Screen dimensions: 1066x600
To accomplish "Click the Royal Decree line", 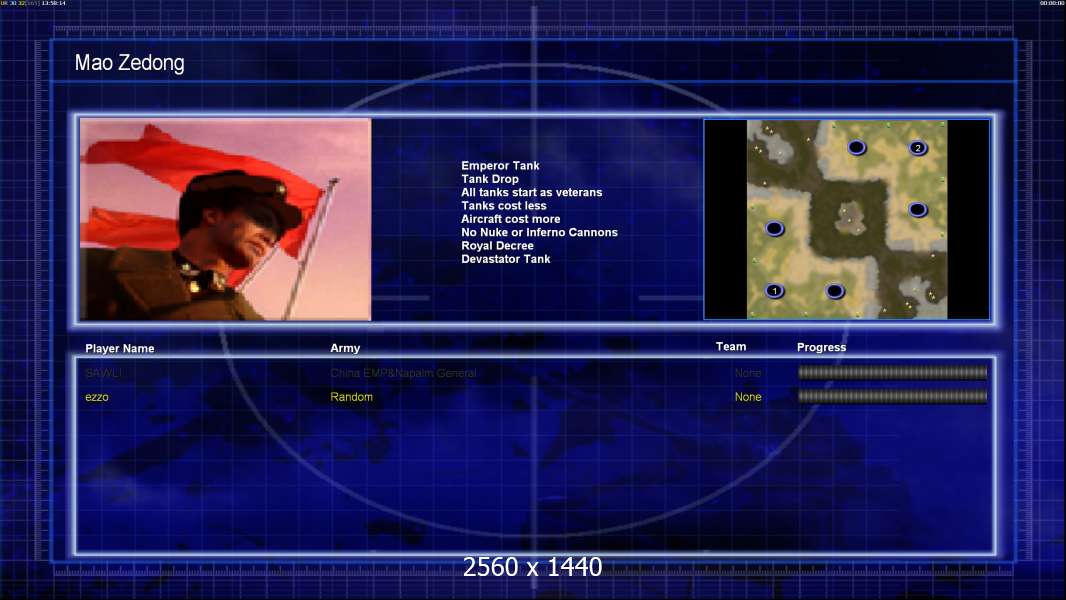I will pyautogui.click(x=497, y=245).
